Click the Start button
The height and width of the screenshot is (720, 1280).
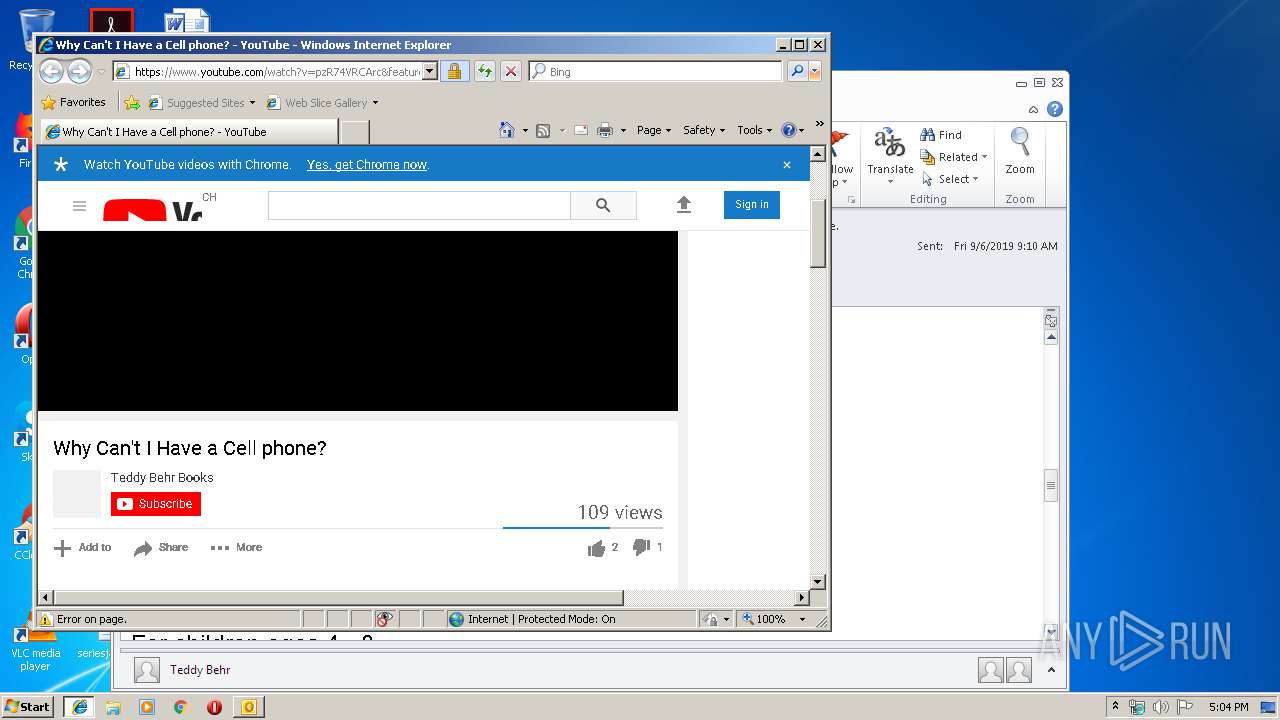point(28,706)
